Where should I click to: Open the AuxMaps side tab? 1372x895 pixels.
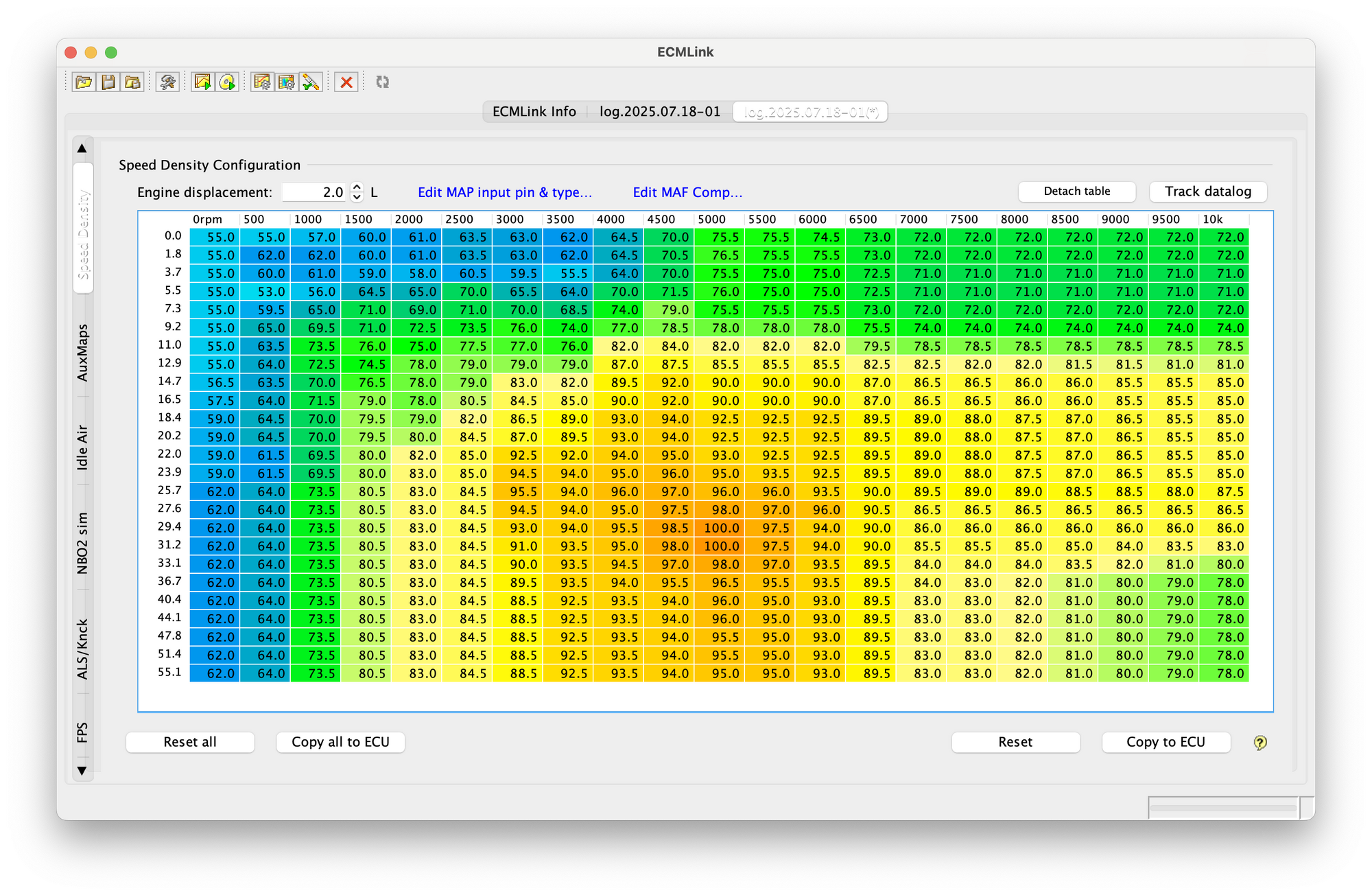pyautogui.click(x=83, y=353)
